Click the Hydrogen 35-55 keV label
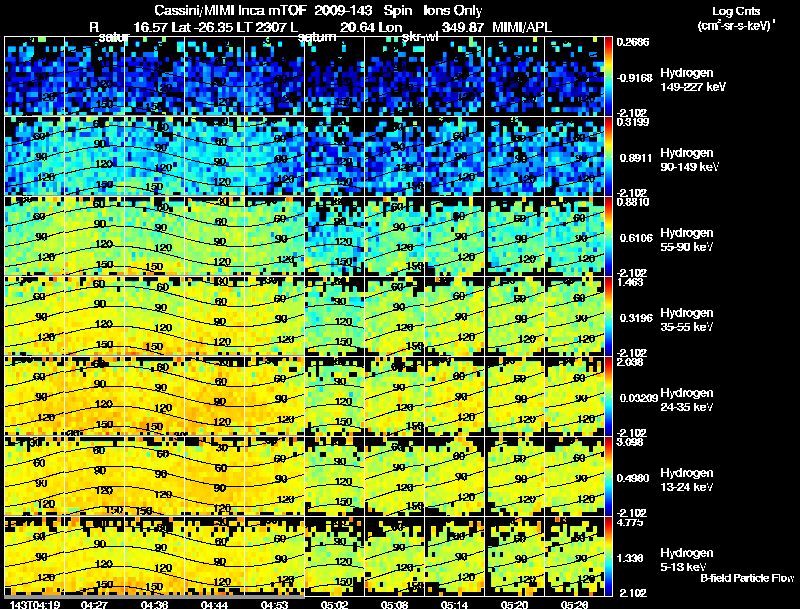Screen dimensions: 800x609 687,320
